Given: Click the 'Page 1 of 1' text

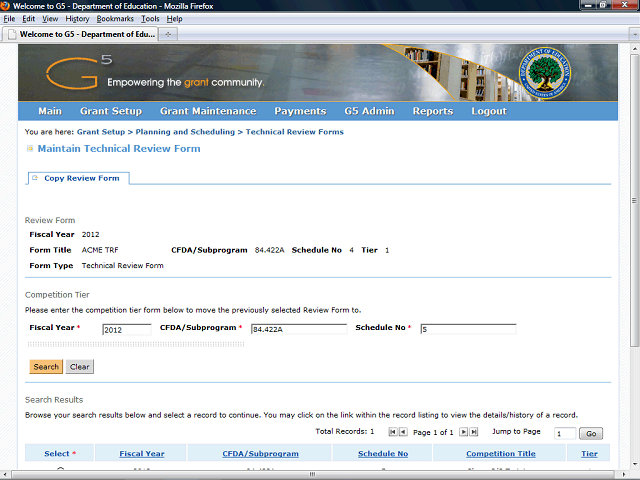Looking at the screenshot, I should coord(433,432).
